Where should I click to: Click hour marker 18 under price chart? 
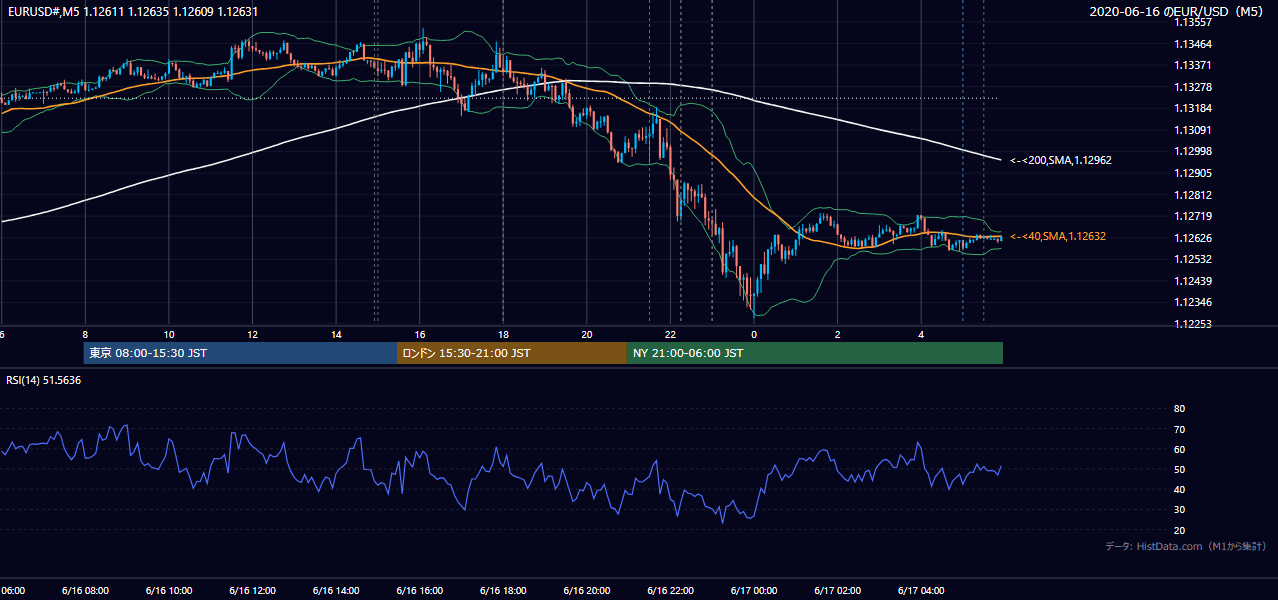tap(503, 334)
